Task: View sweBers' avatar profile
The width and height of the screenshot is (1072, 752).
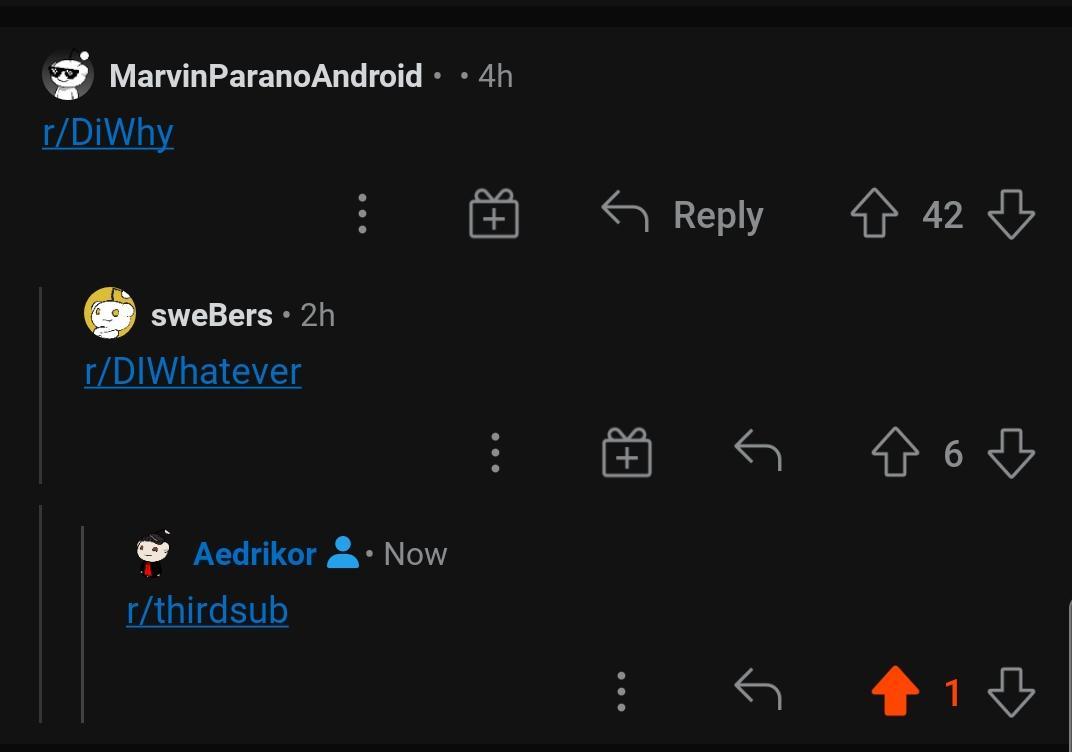Action: click(110, 313)
